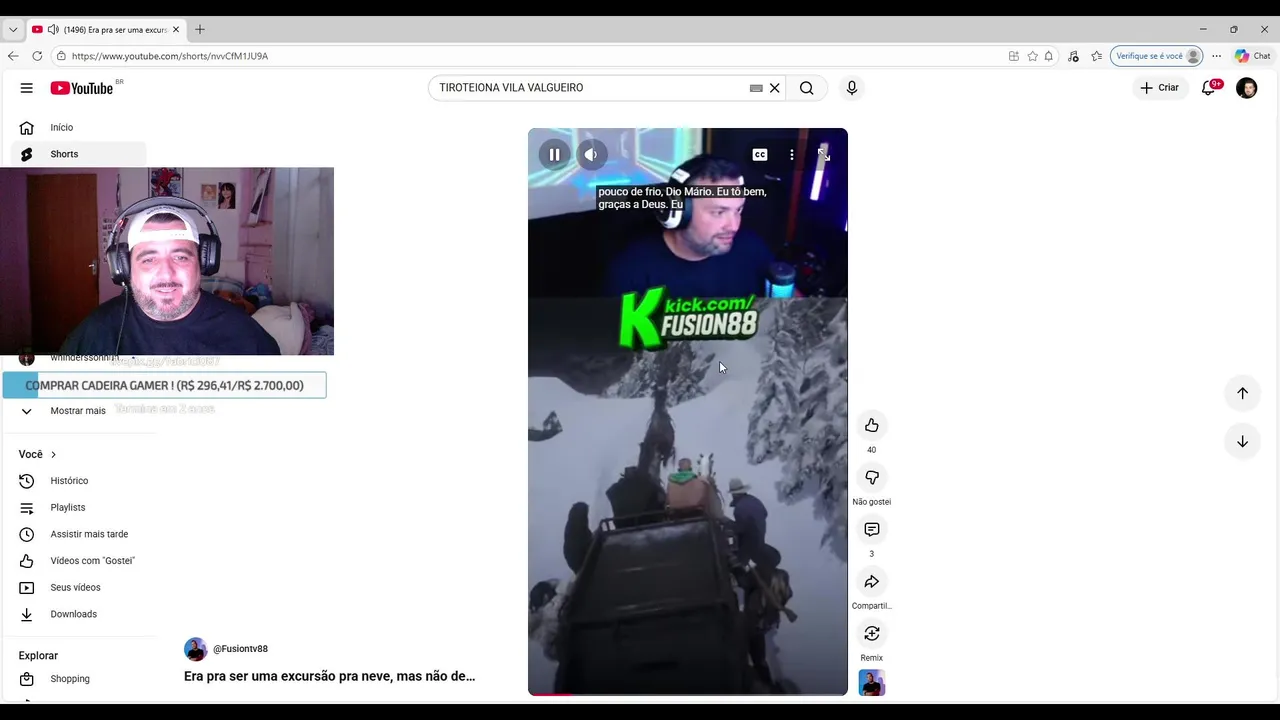The width and height of the screenshot is (1280, 720).
Task: Clear the search box with the X icon
Action: (774, 88)
